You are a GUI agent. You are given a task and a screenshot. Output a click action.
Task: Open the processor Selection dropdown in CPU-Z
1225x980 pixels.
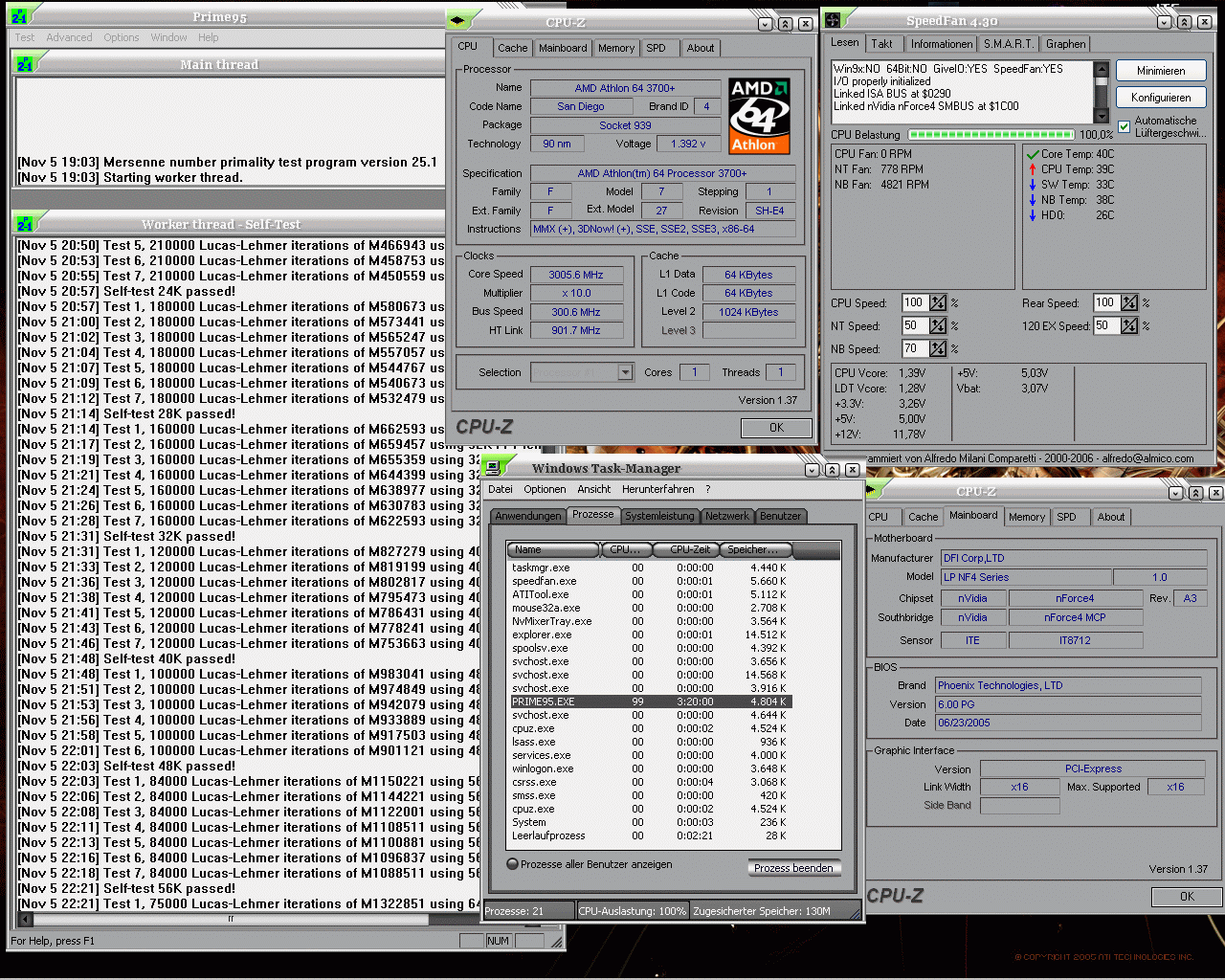tap(625, 372)
